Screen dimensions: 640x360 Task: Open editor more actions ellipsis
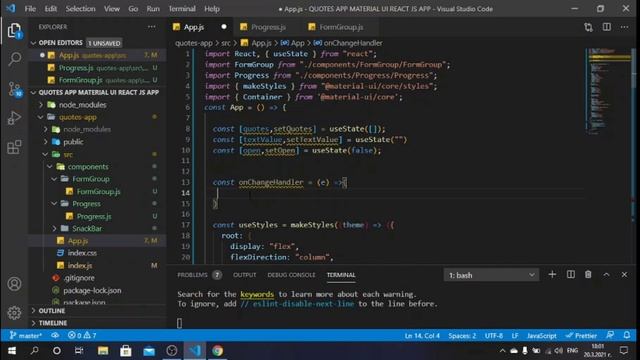pos(624,27)
